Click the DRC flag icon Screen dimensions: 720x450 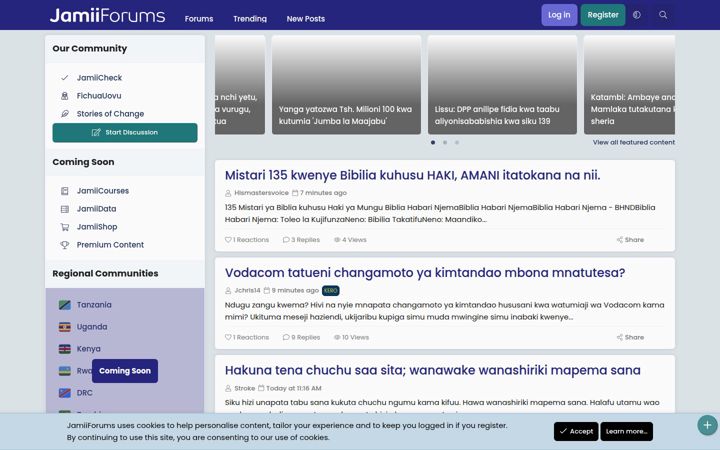tap(65, 393)
